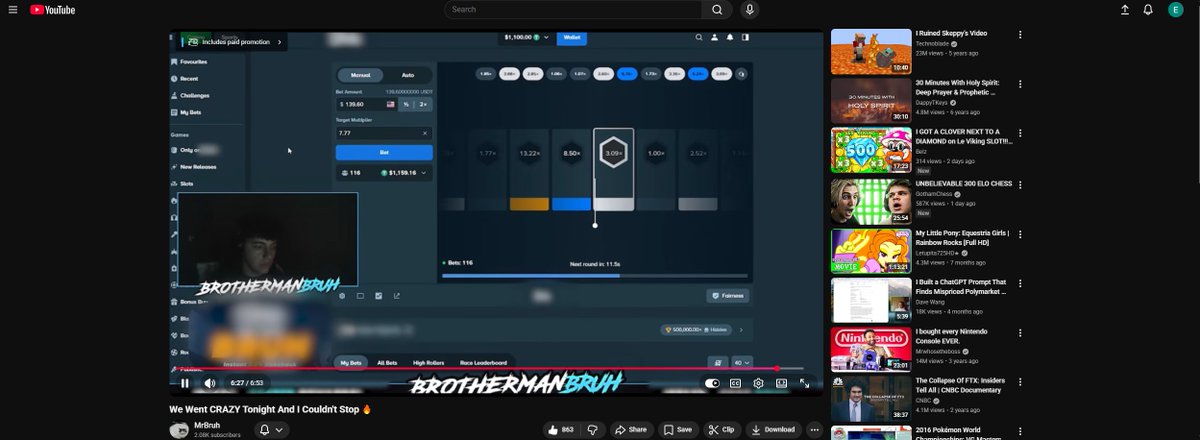
Task: Open Collapse Of FTX CNBC thumbnail
Action: pos(870,399)
